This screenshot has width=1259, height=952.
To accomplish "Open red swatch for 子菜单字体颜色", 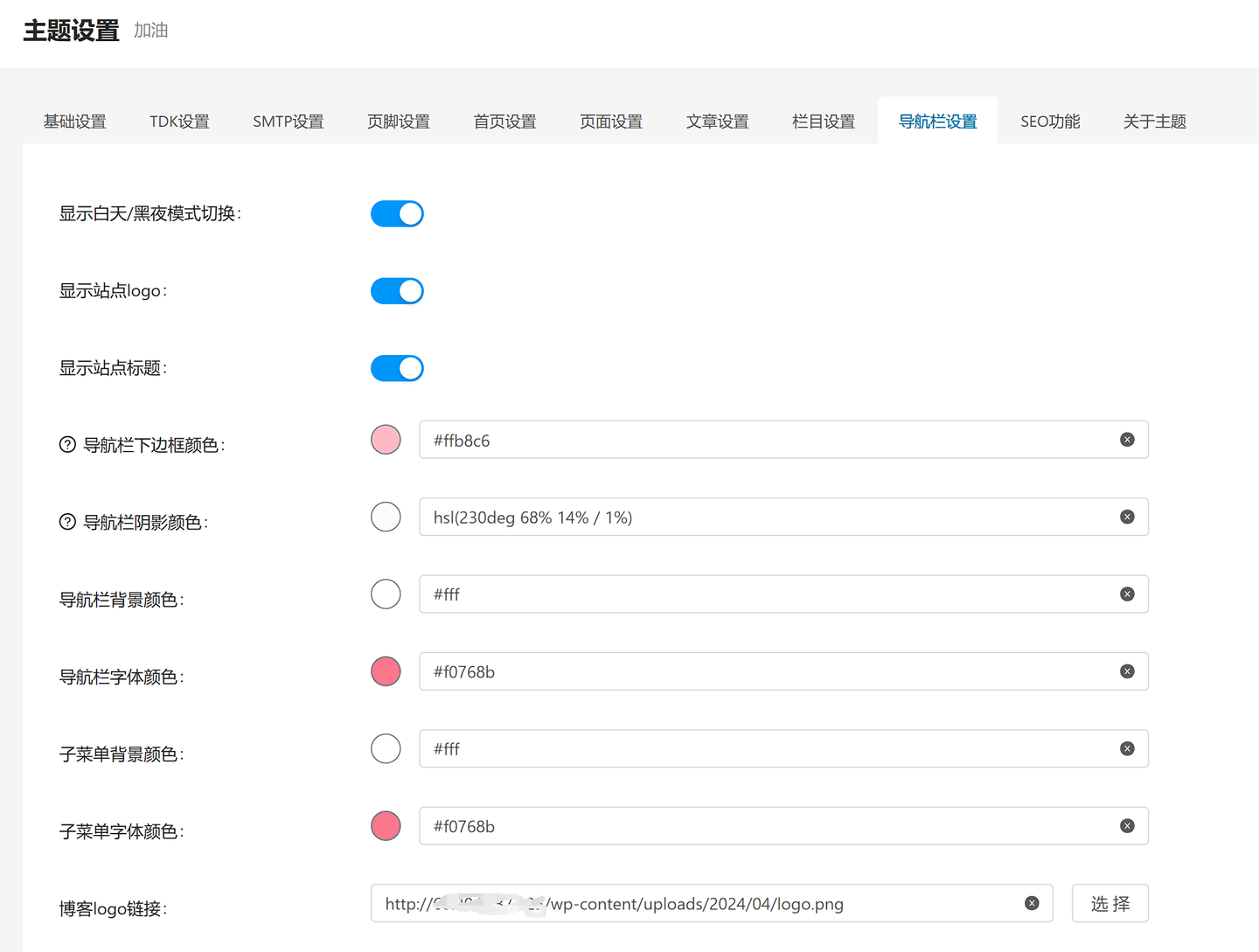I will coord(386,826).
